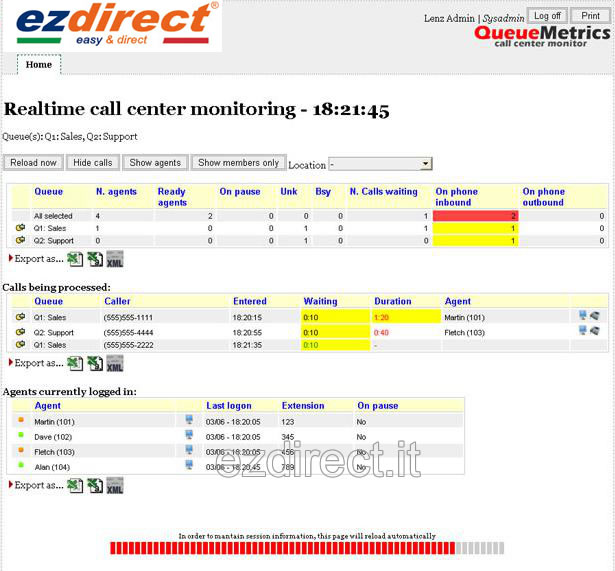This screenshot has height=571, width=615.
Task: Expand Export as... under agents list
Action: tap(36, 485)
